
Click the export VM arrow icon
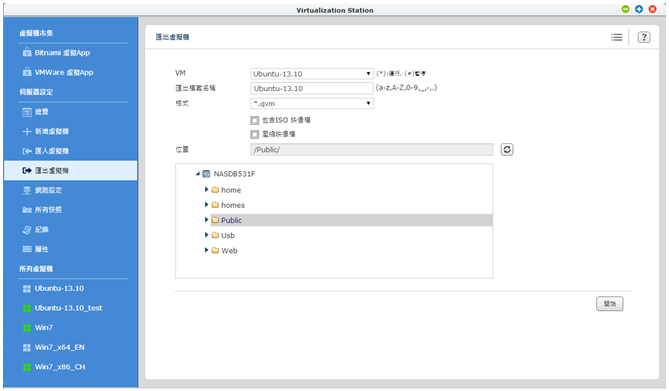tap(27, 171)
